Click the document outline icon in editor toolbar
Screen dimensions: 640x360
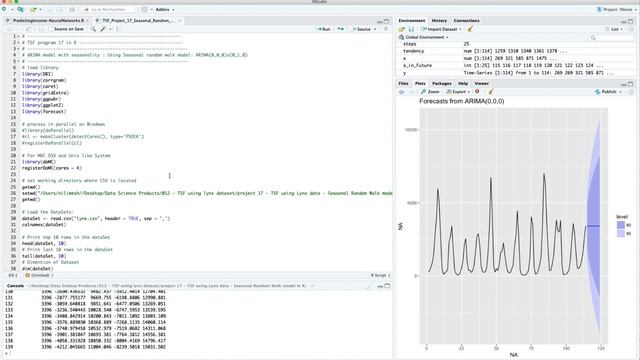tap(386, 29)
